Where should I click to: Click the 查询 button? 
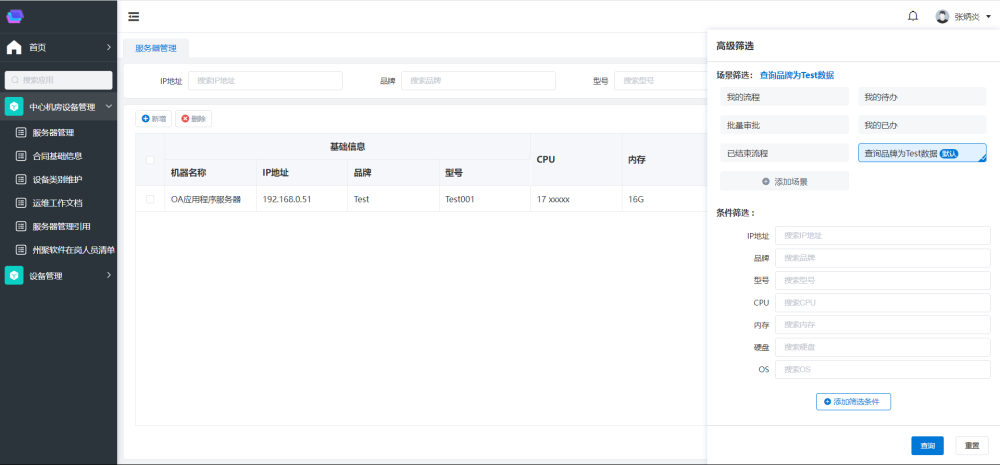tap(927, 446)
